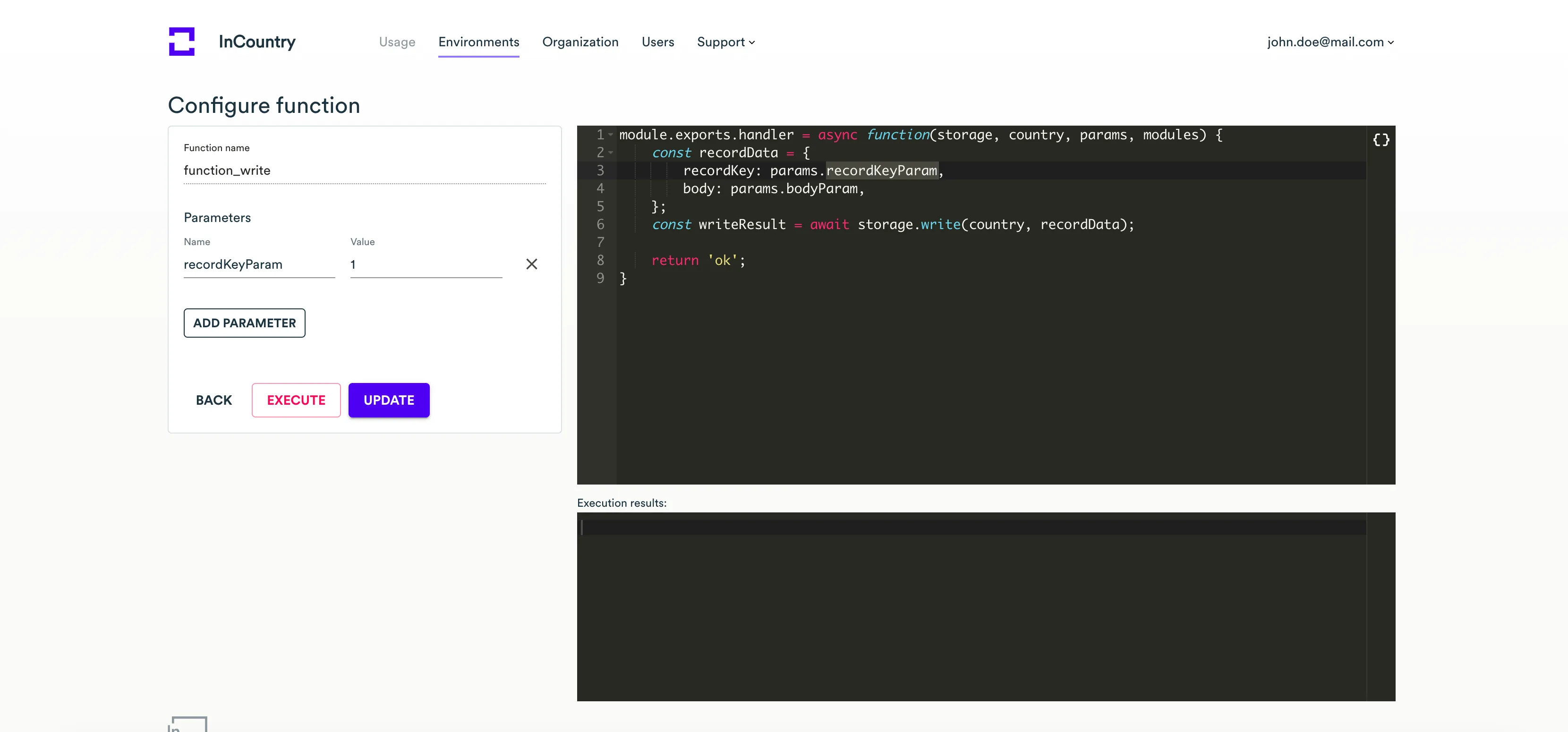Open the Support dropdown menu

(725, 42)
